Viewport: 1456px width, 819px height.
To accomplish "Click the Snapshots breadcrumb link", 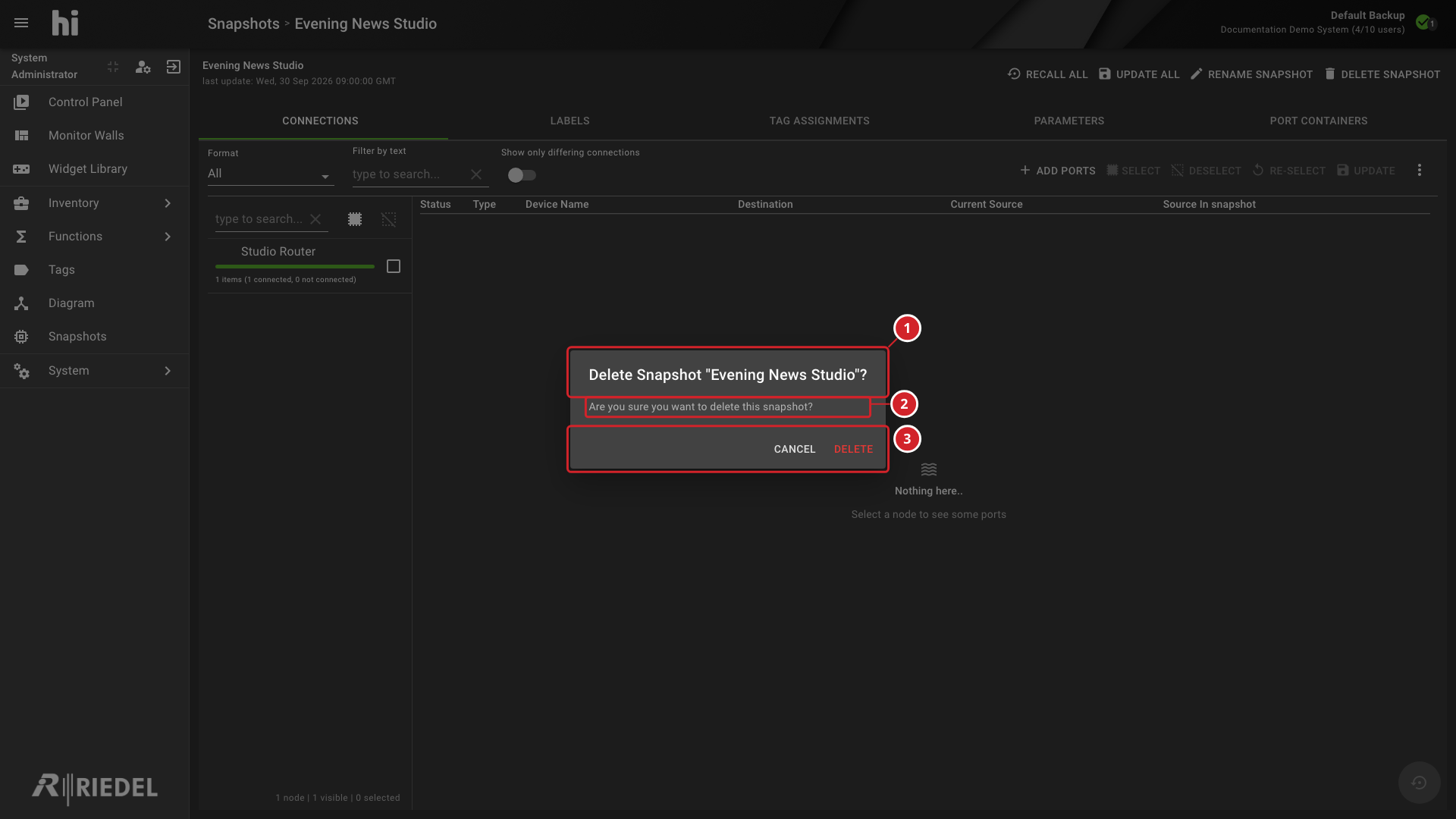I will 243,24.
